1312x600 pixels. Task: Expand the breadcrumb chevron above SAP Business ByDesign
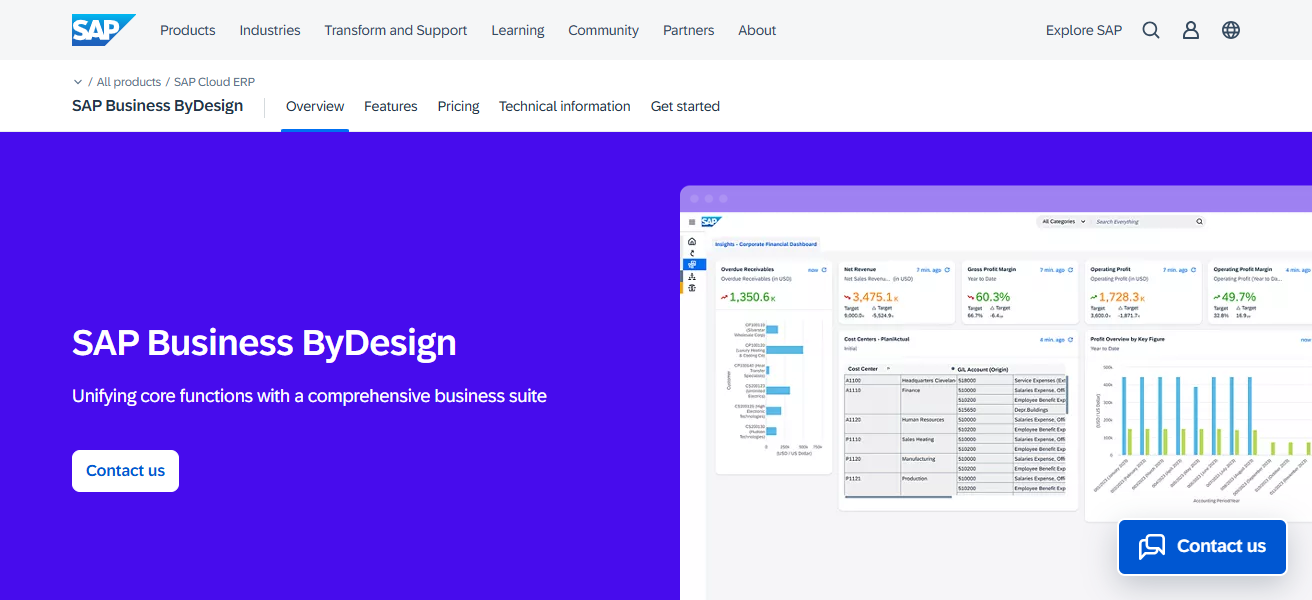78,81
